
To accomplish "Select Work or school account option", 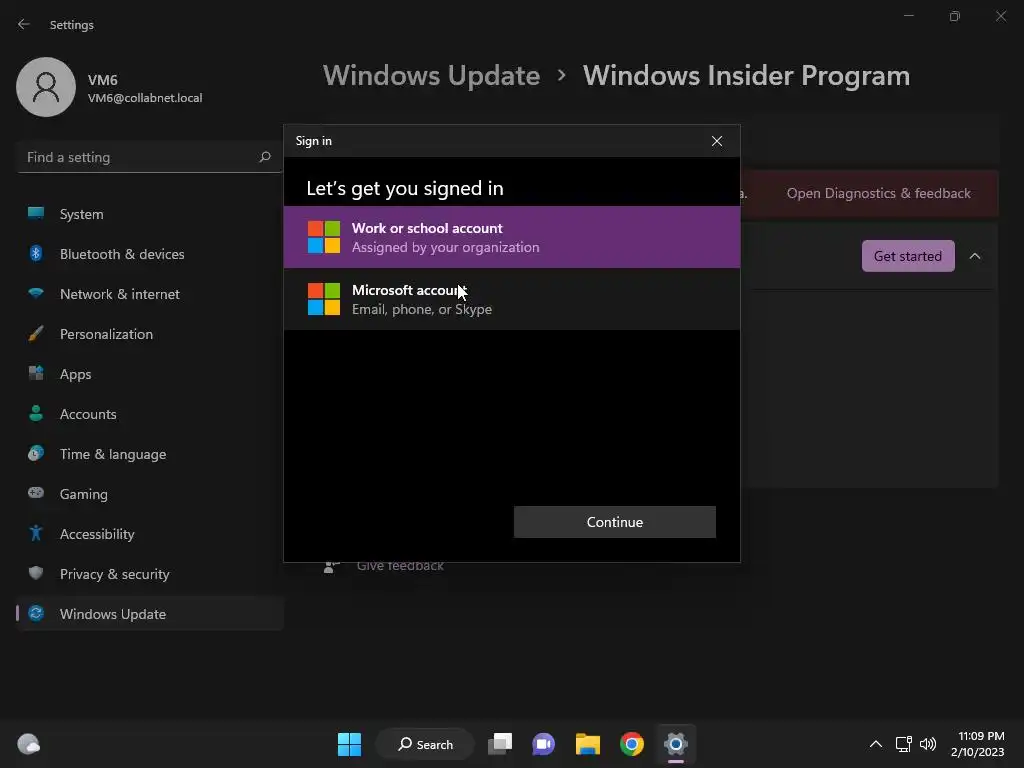I will [x=511, y=237].
